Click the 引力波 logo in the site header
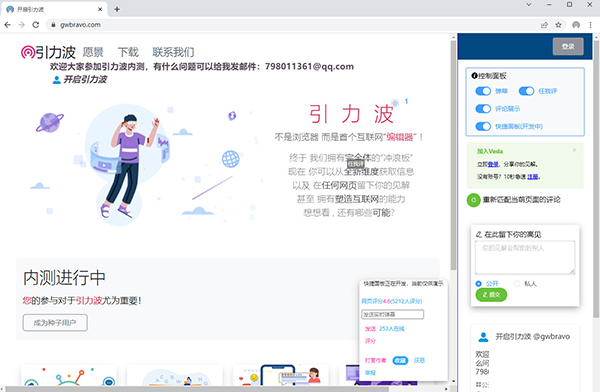Screen dimensions: 600x392 pos(48,52)
